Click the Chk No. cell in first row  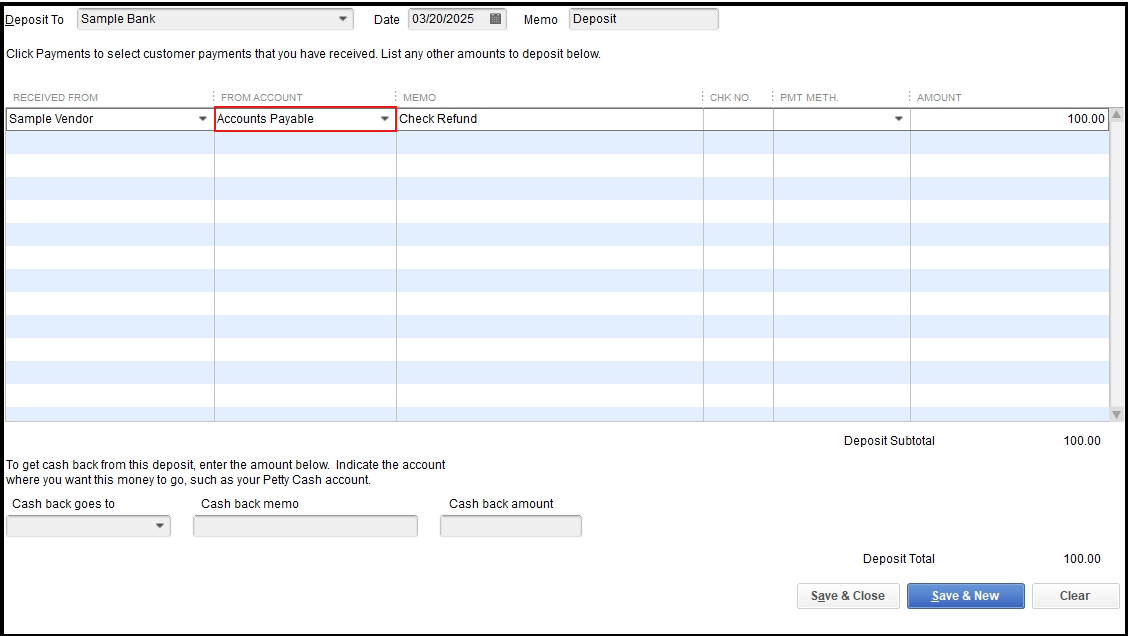pyautogui.click(x=738, y=119)
